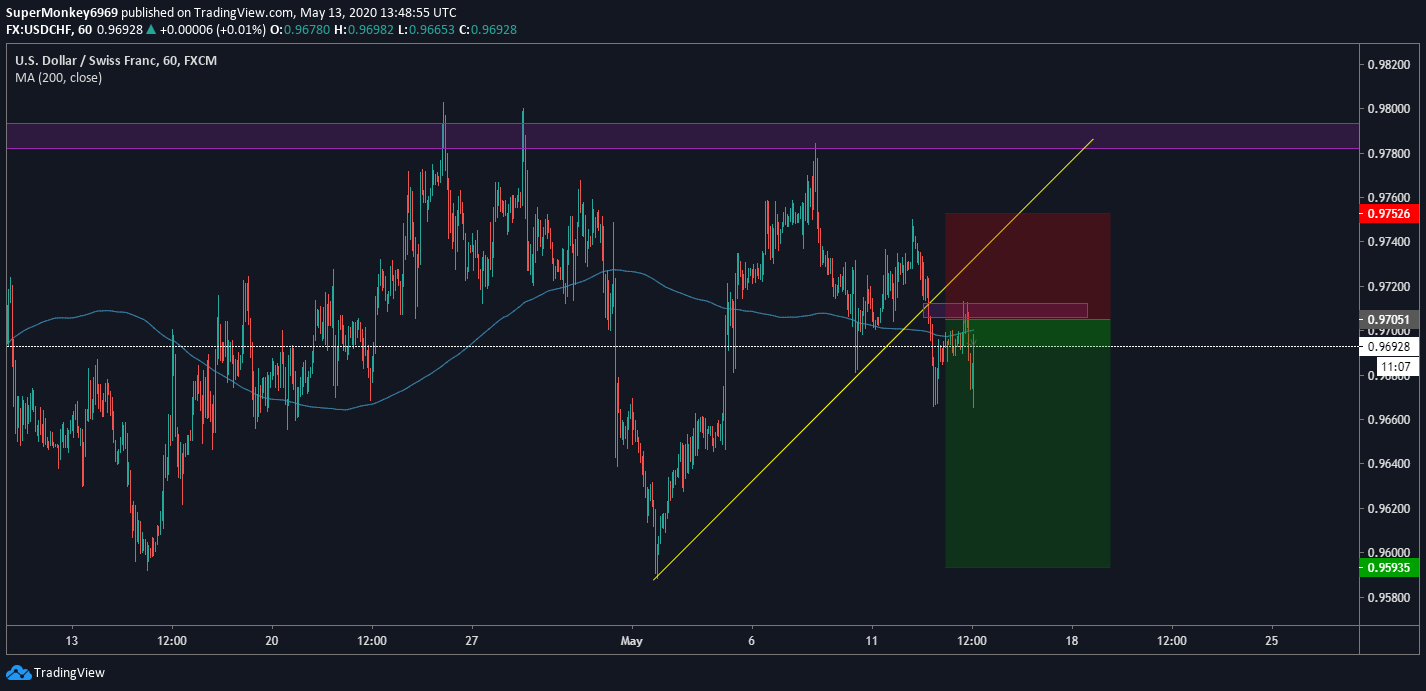
Task: Click the 11:07 bar countdown label
Action: pyautogui.click(x=1395, y=367)
